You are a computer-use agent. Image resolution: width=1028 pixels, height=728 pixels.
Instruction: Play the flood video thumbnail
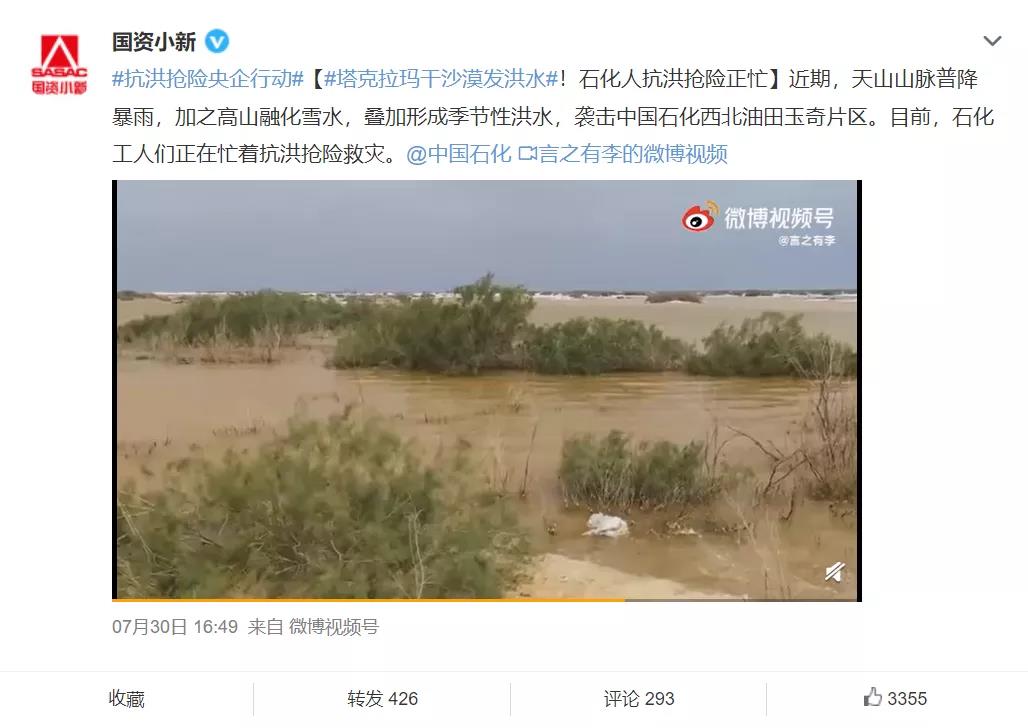coord(486,389)
